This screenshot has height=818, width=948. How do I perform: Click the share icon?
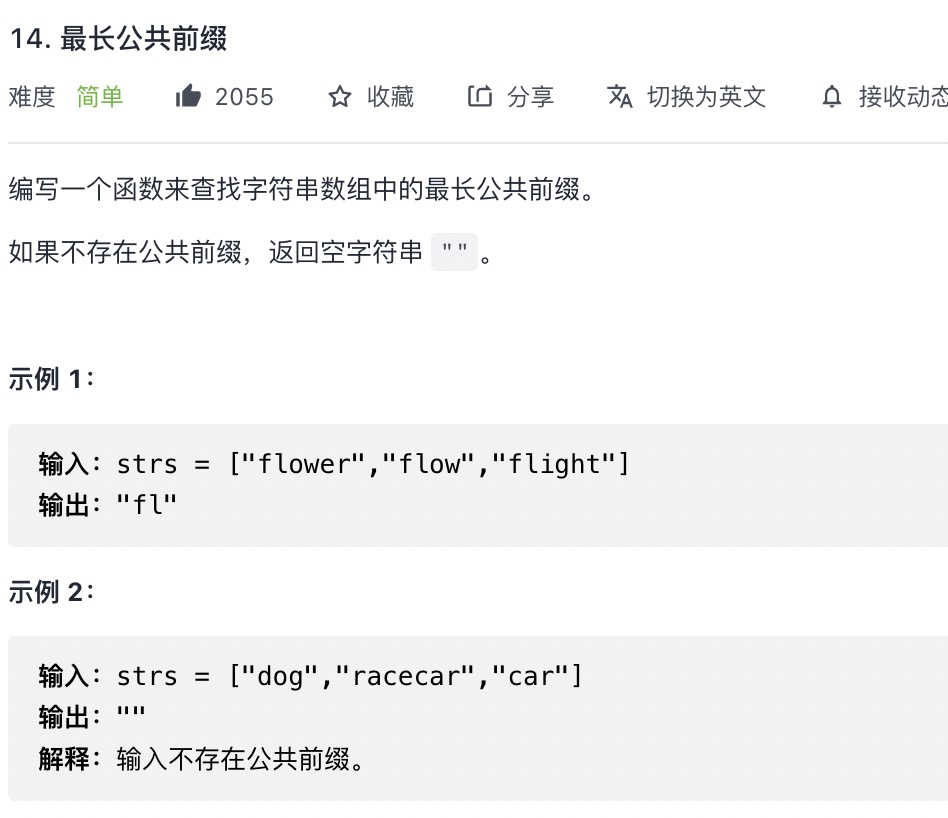[480, 96]
